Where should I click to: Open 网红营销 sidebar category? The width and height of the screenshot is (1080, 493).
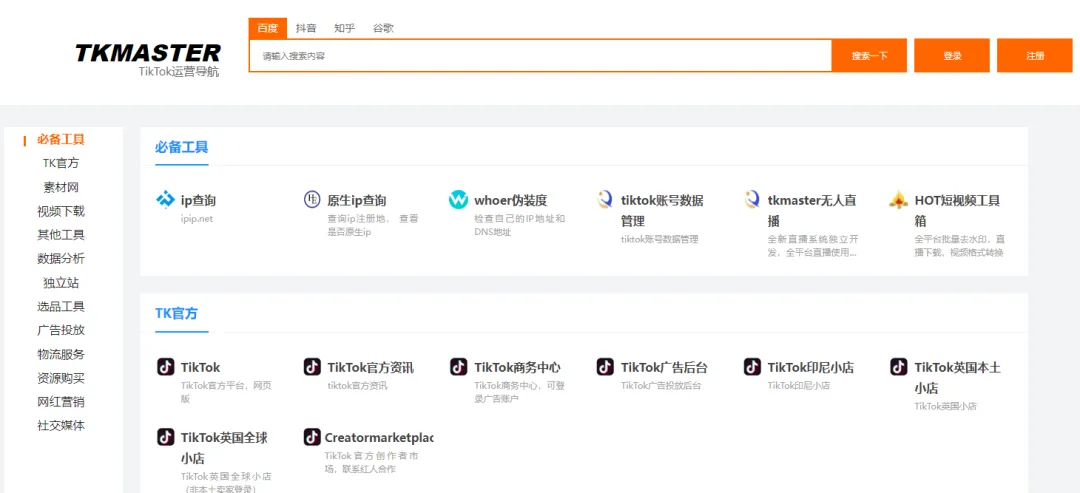point(61,402)
